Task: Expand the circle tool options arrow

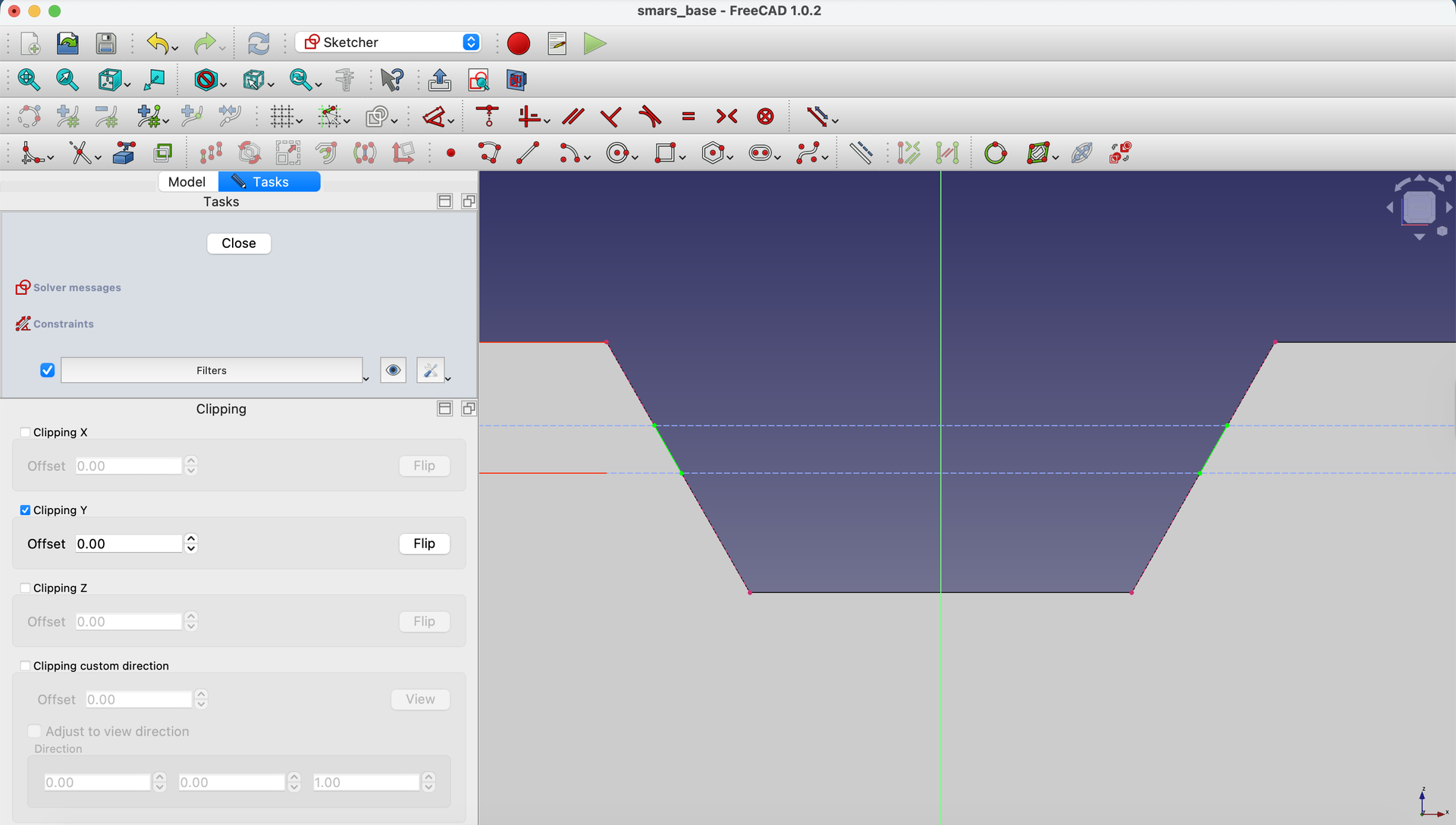Action: [635, 158]
